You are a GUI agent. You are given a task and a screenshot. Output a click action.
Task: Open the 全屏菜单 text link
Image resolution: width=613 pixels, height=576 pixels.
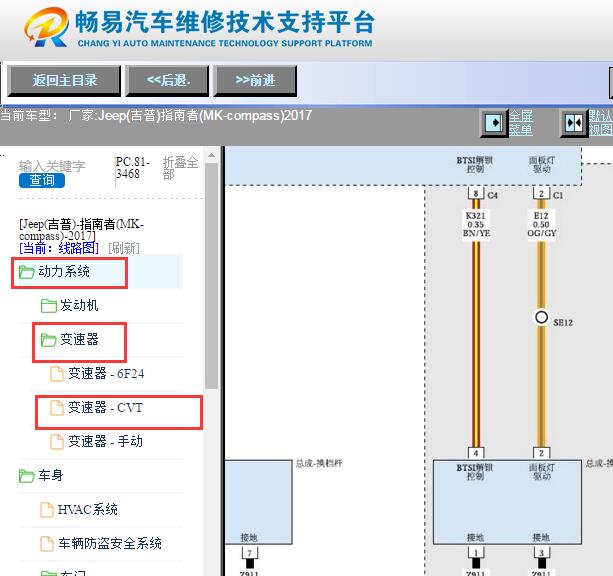click(520, 123)
